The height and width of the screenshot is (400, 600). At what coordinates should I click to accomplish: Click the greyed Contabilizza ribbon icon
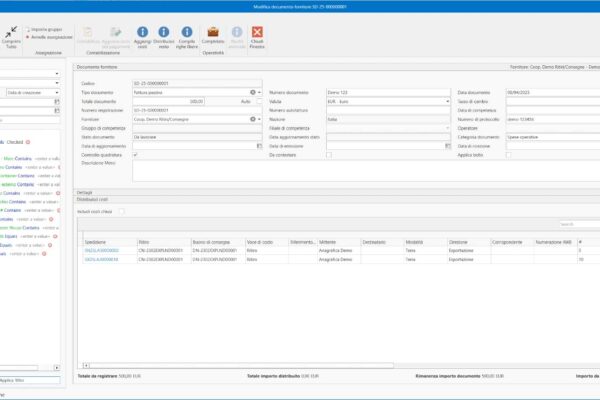(88, 32)
